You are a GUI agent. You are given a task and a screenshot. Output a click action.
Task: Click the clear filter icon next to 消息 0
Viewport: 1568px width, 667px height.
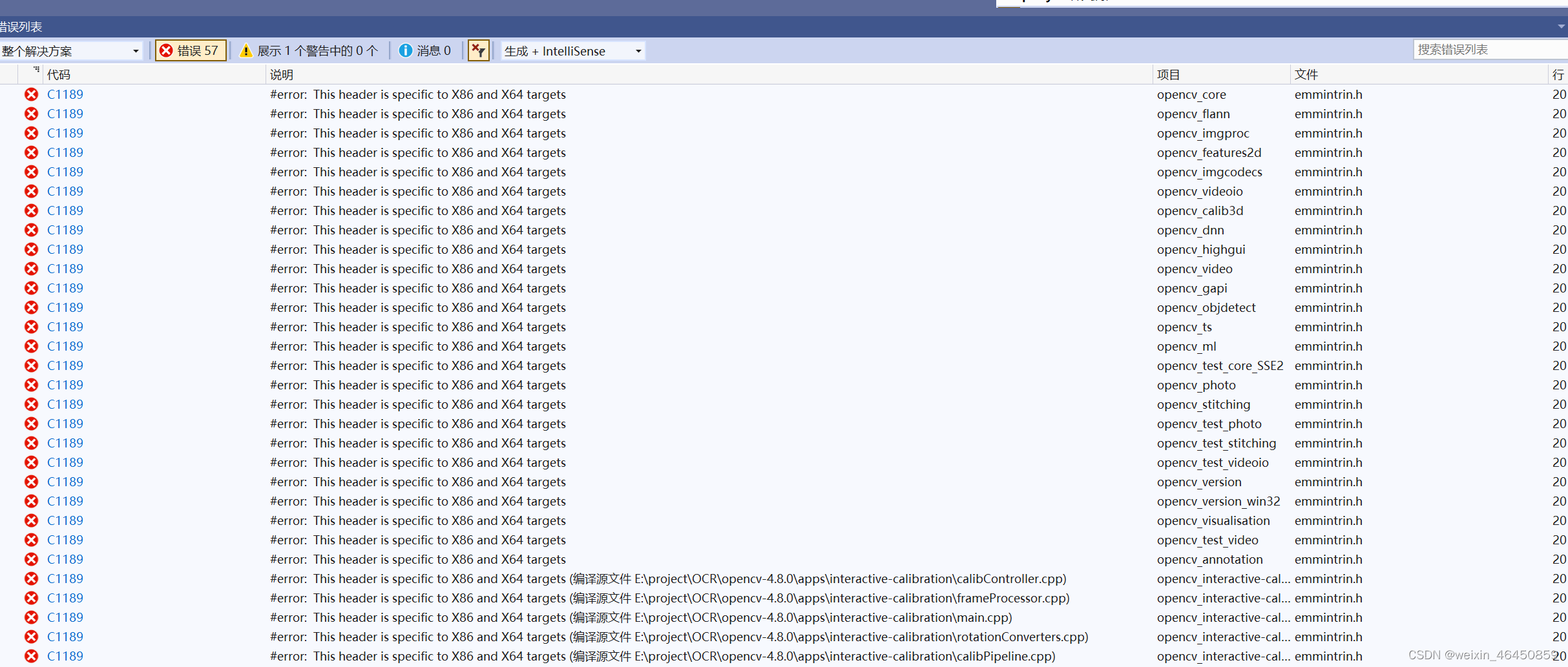478,50
